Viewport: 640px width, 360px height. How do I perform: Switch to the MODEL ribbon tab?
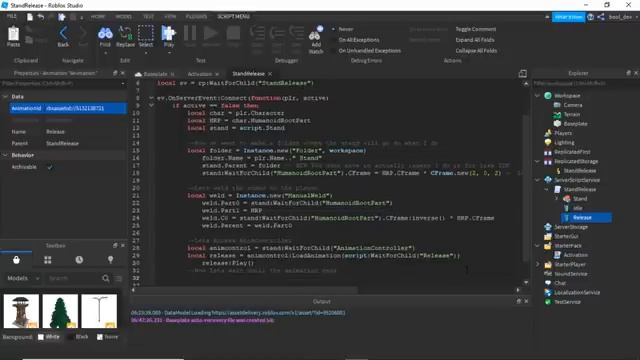[x=124, y=17]
